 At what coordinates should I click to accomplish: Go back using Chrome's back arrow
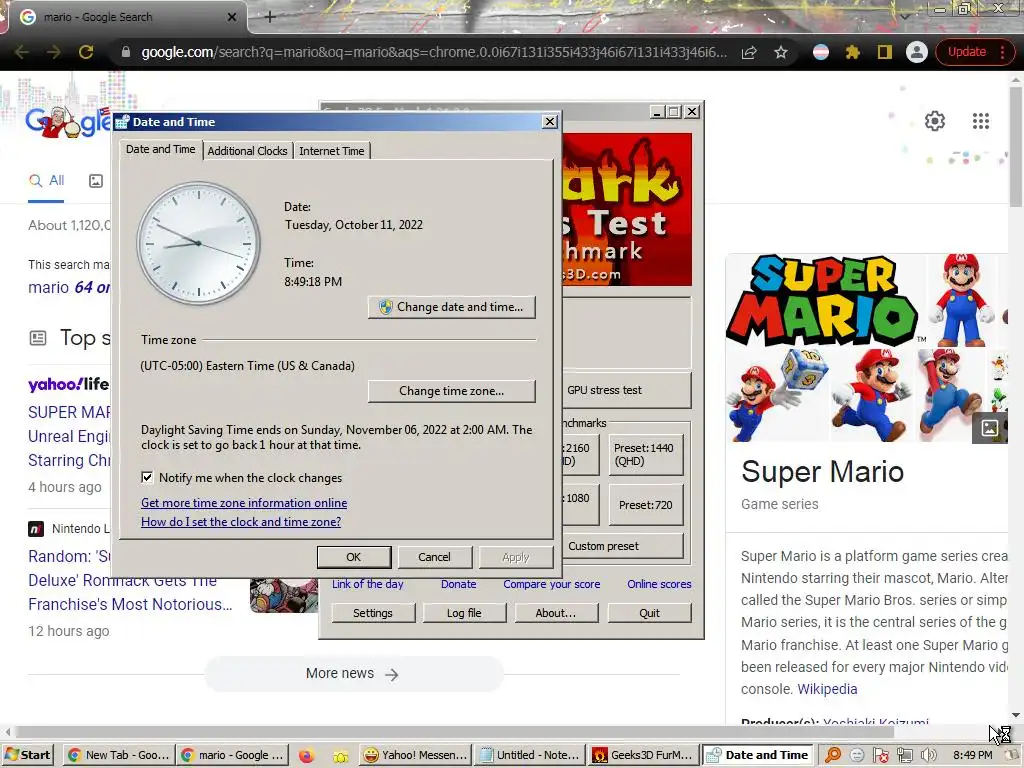click(22, 52)
